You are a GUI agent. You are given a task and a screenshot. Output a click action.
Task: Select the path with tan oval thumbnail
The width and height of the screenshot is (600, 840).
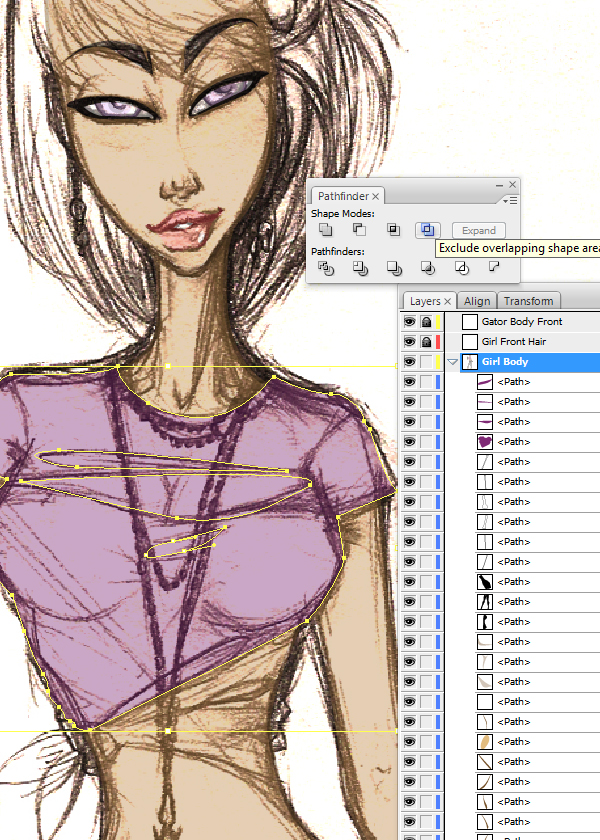click(x=485, y=742)
